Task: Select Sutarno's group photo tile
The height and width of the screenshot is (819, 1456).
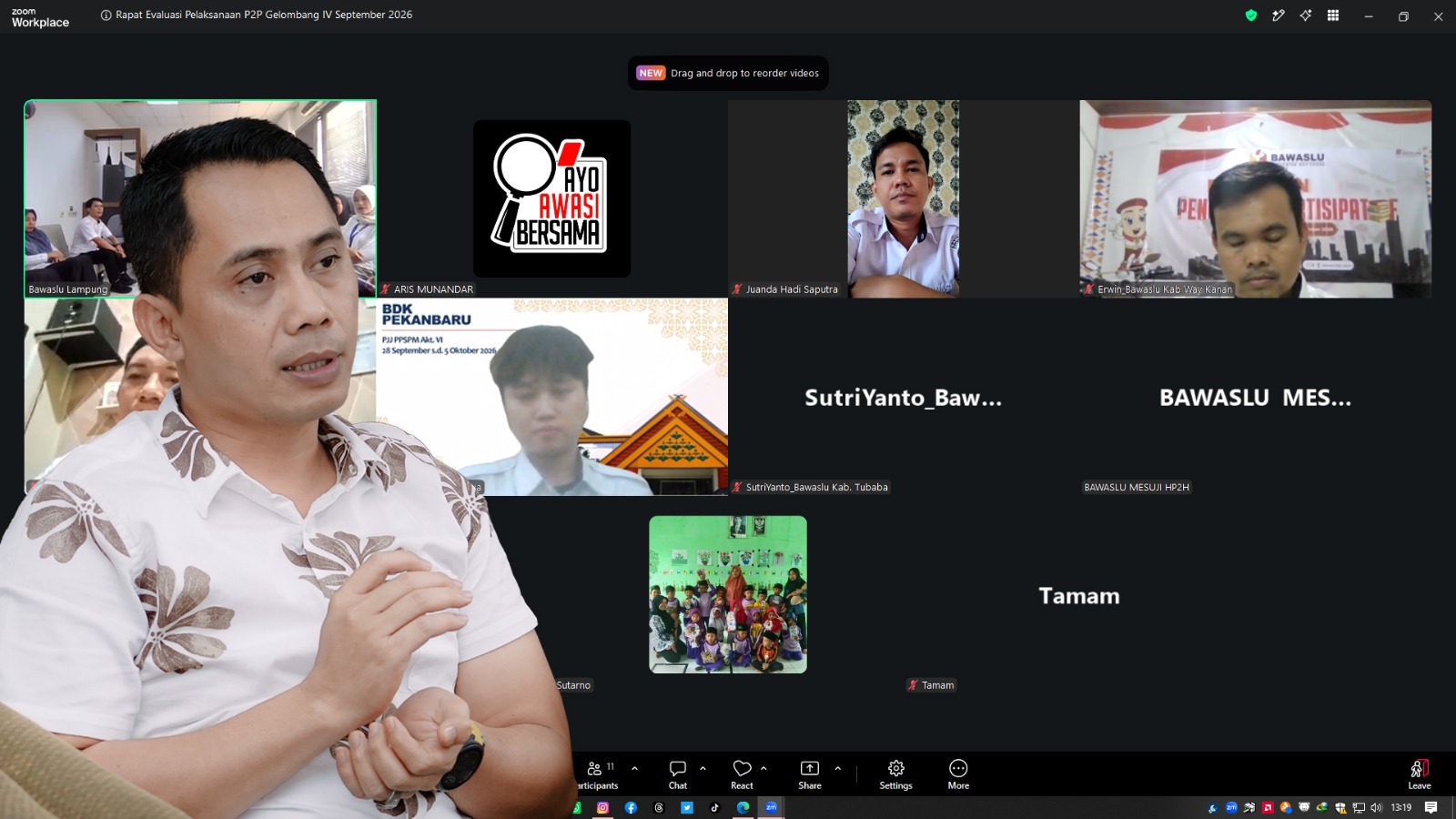Action: pos(728,595)
